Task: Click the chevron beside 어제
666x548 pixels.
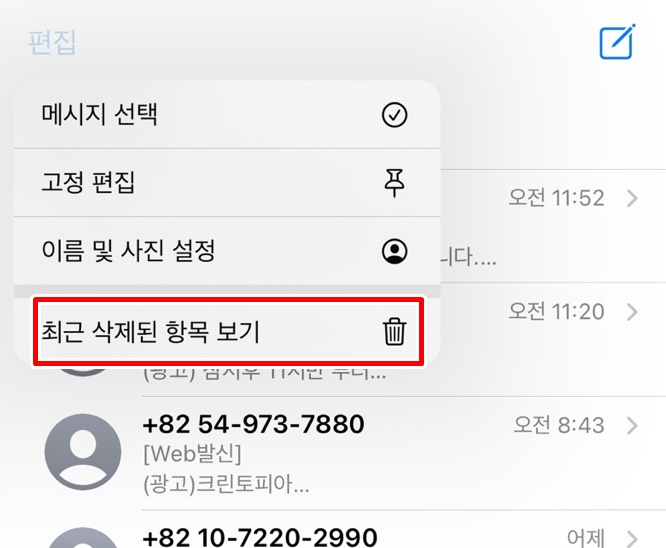Action: 632,539
